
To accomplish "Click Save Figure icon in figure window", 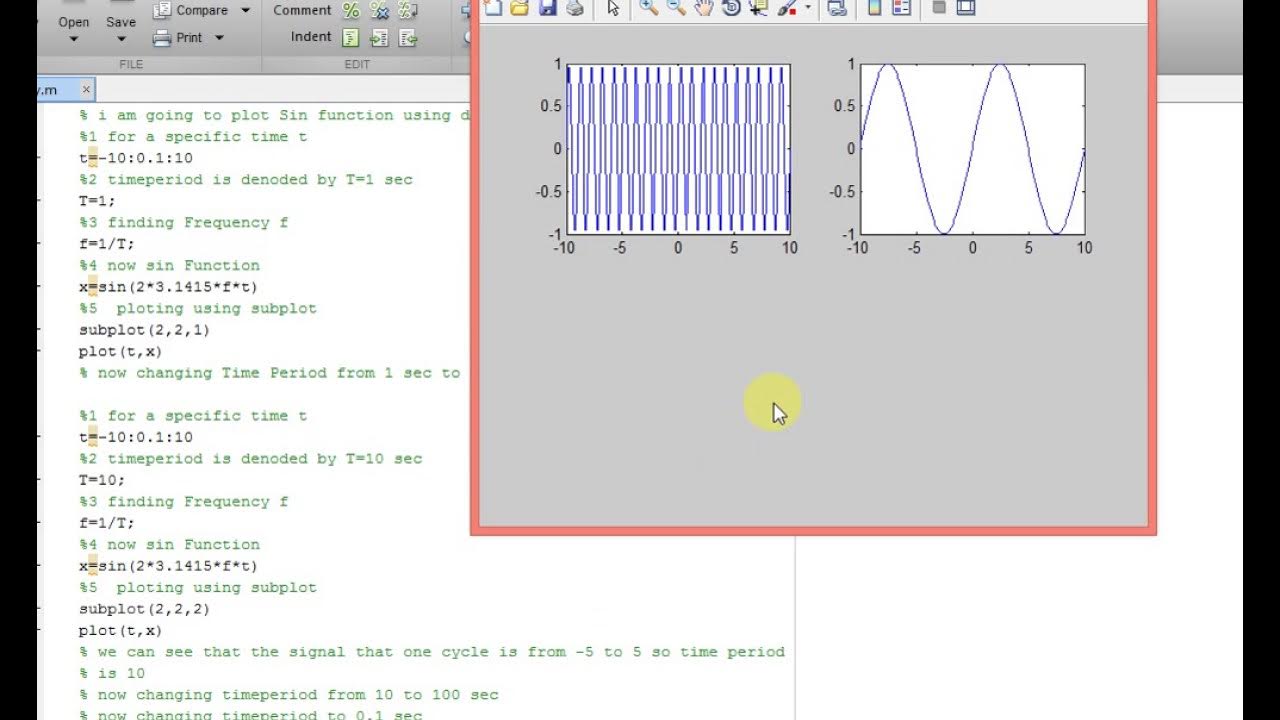I will point(547,8).
